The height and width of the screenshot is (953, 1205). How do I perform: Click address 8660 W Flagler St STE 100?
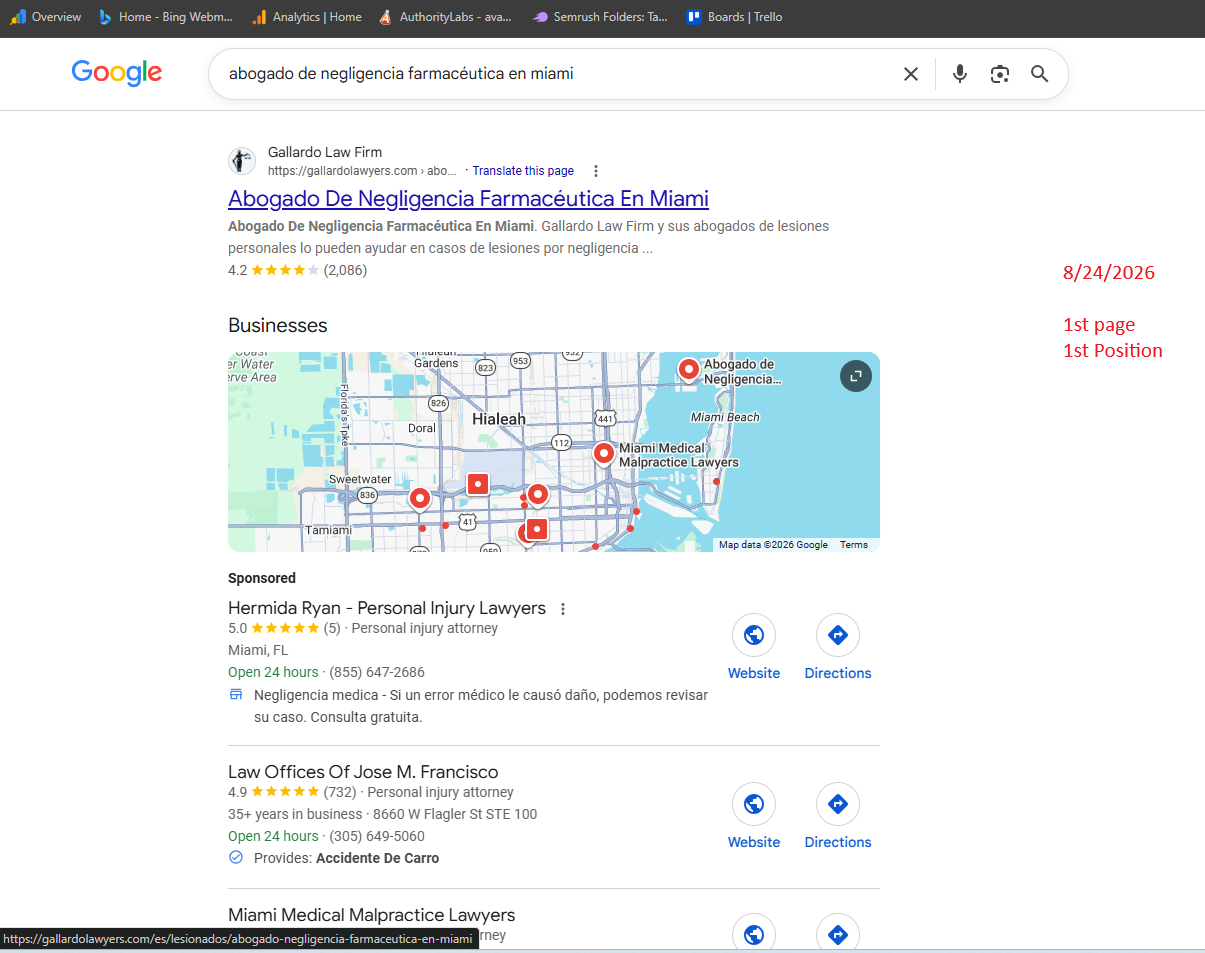click(455, 814)
